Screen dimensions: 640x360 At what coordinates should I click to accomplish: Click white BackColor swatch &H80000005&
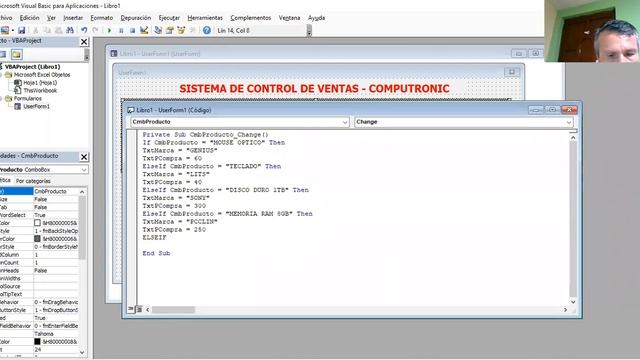pos(37,223)
